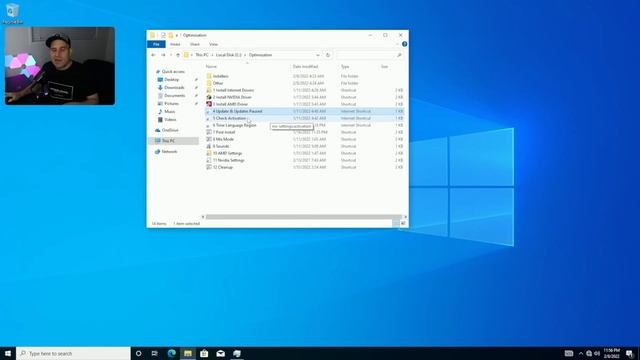This screenshot has height=360, width=640.
Task: Open File Explorer taskbar icon
Action: (x=188, y=353)
